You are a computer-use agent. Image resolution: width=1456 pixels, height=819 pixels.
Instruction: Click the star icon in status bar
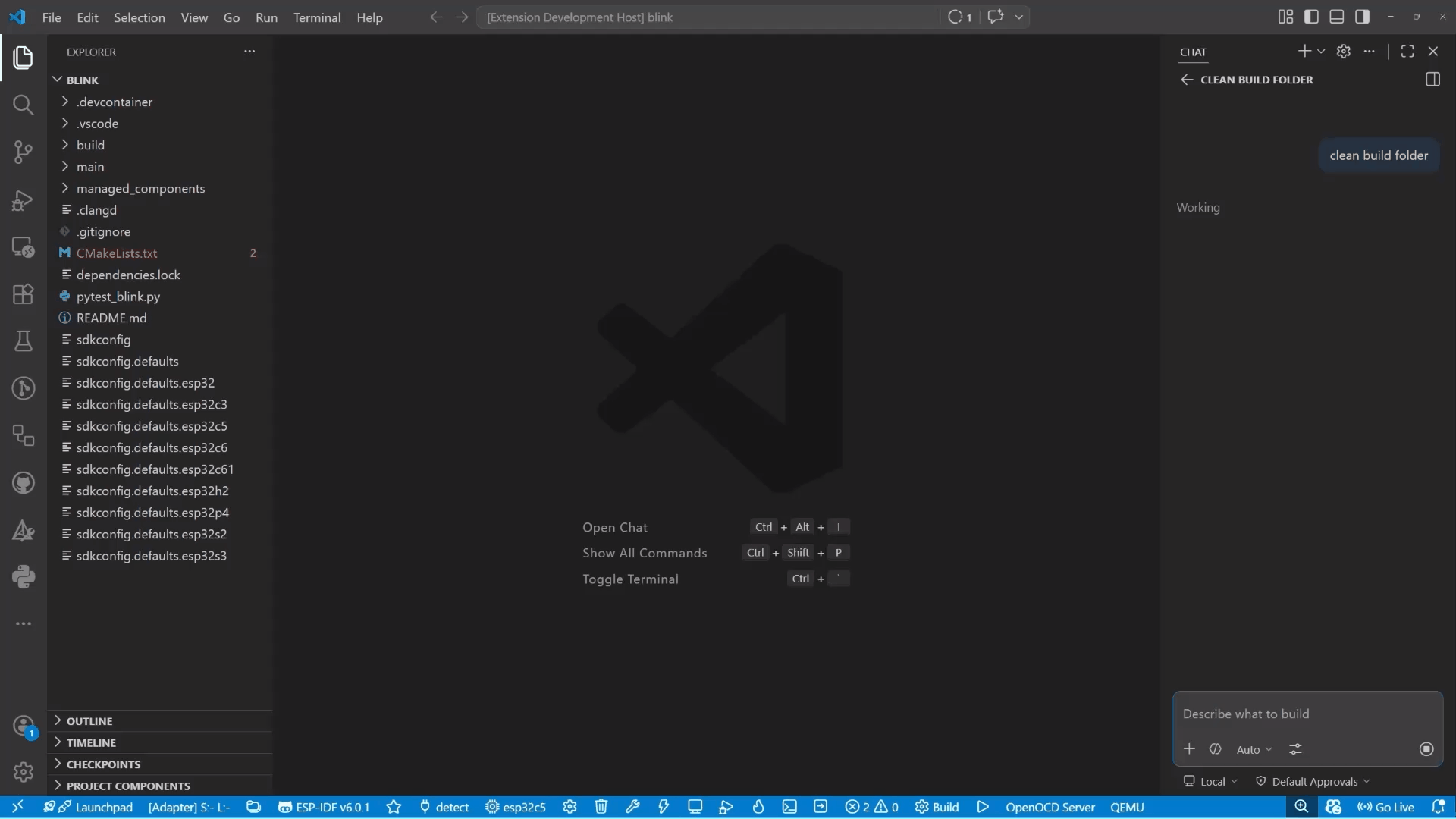pos(394,807)
